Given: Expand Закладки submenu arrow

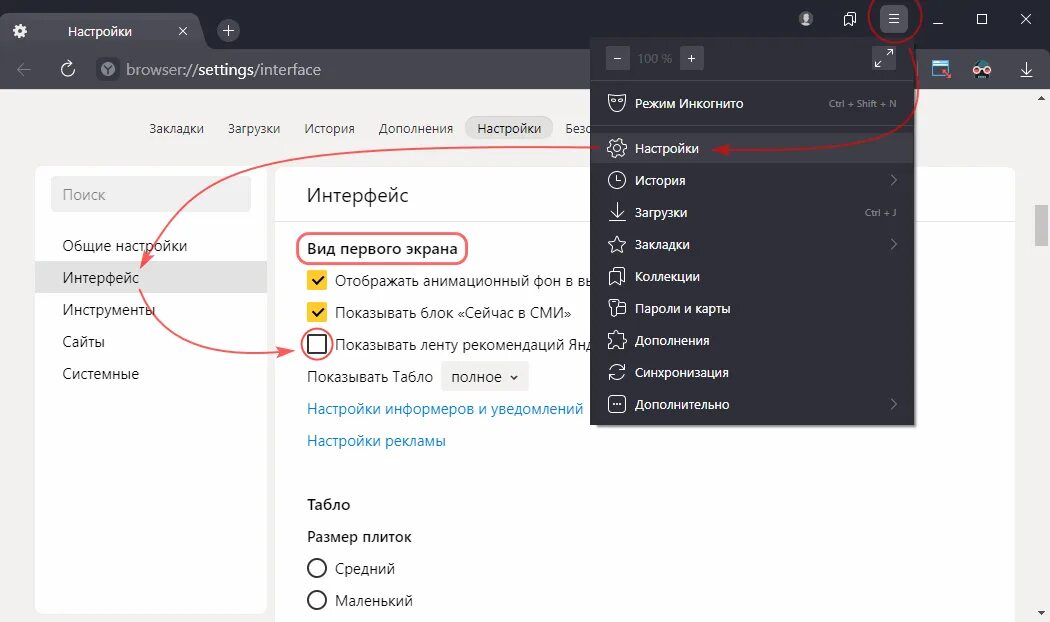Looking at the screenshot, I should [893, 244].
